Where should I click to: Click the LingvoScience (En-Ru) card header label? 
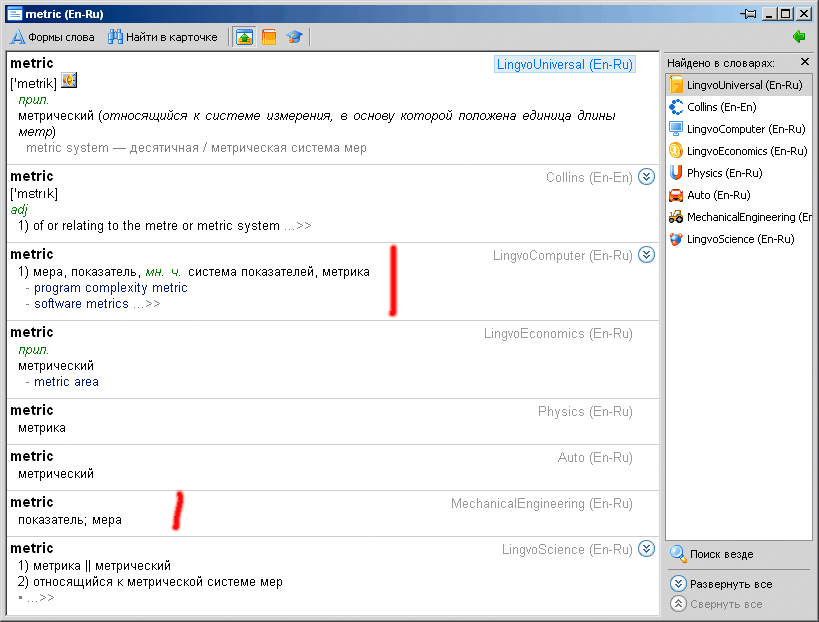click(567, 549)
